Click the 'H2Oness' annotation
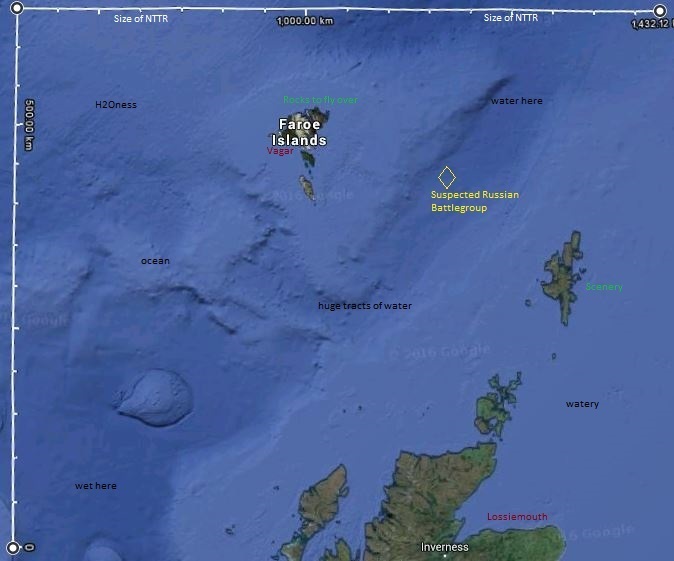The image size is (674, 561). tap(116, 104)
